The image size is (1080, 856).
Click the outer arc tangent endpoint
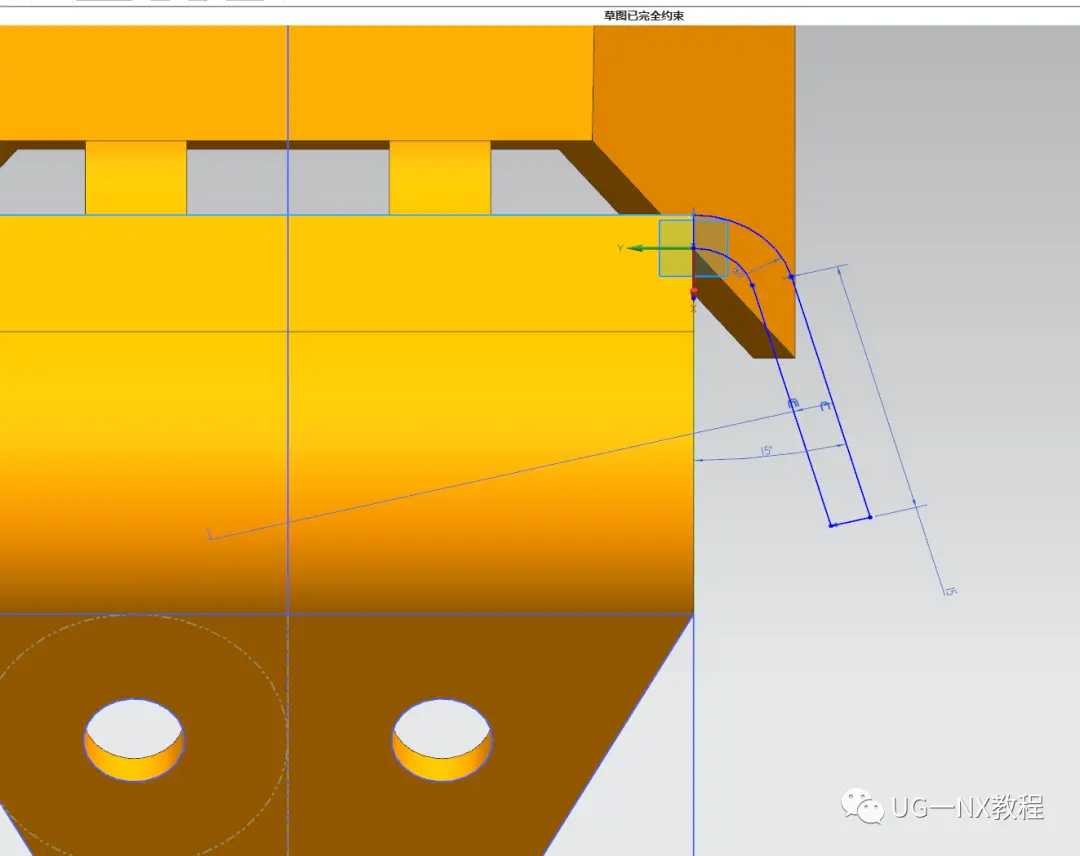click(792, 277)
